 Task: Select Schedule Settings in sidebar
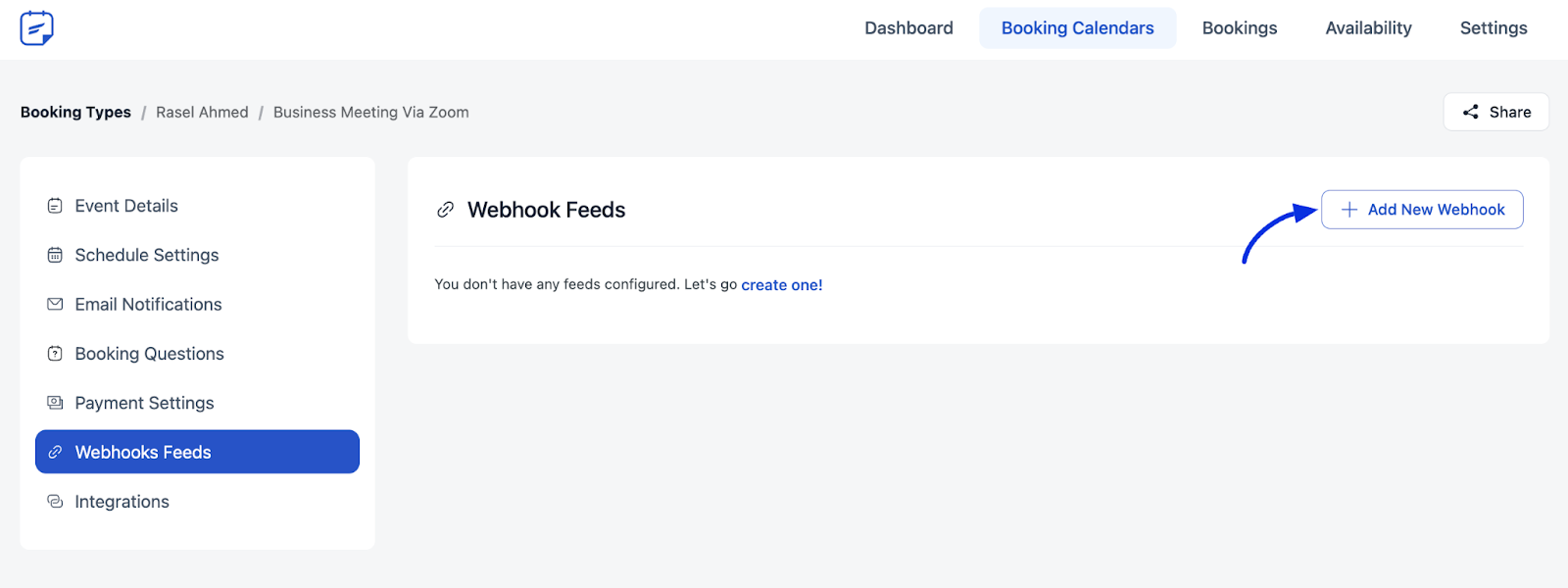197,255
